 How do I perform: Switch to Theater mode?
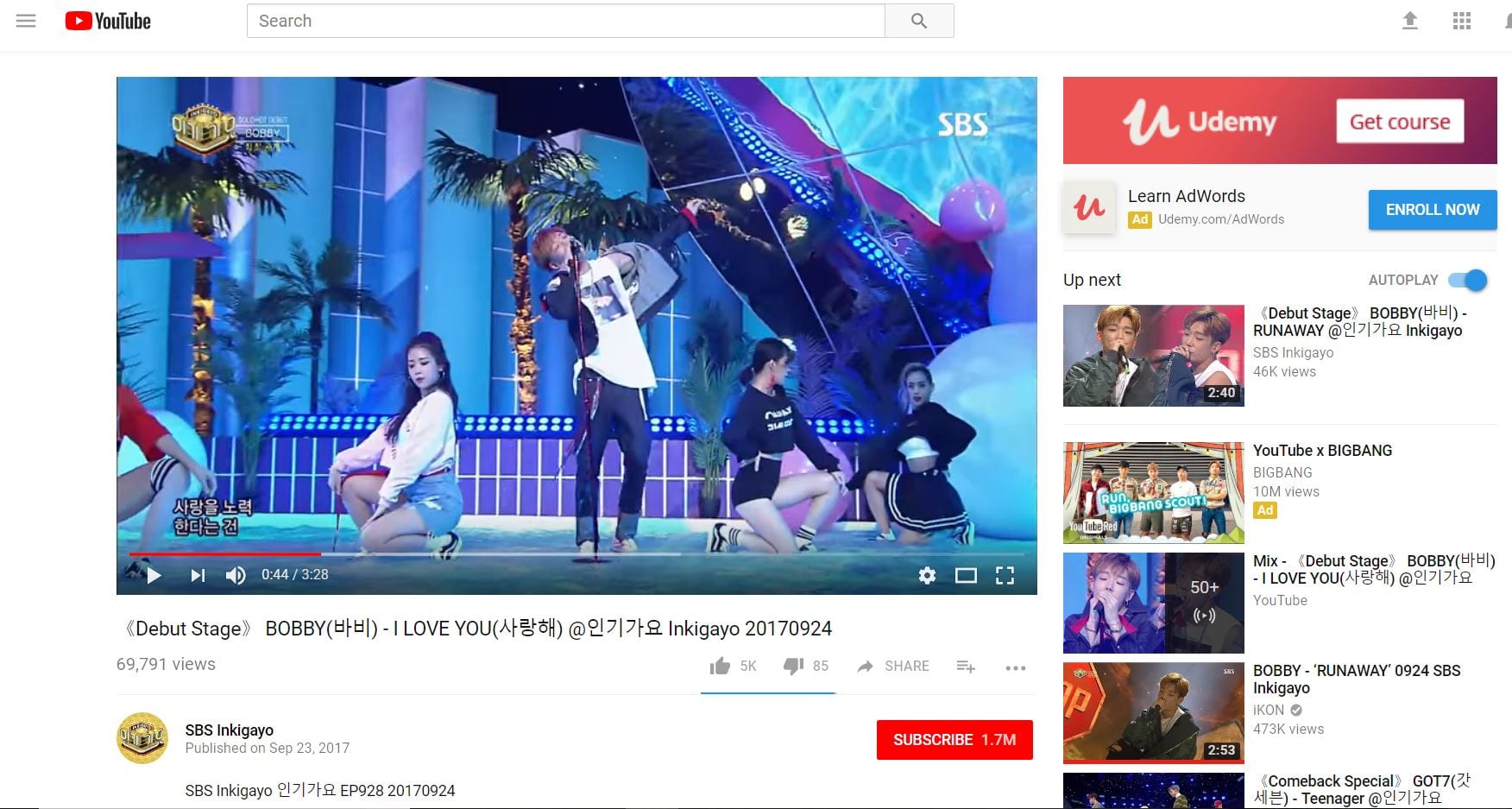coord(966,575)
